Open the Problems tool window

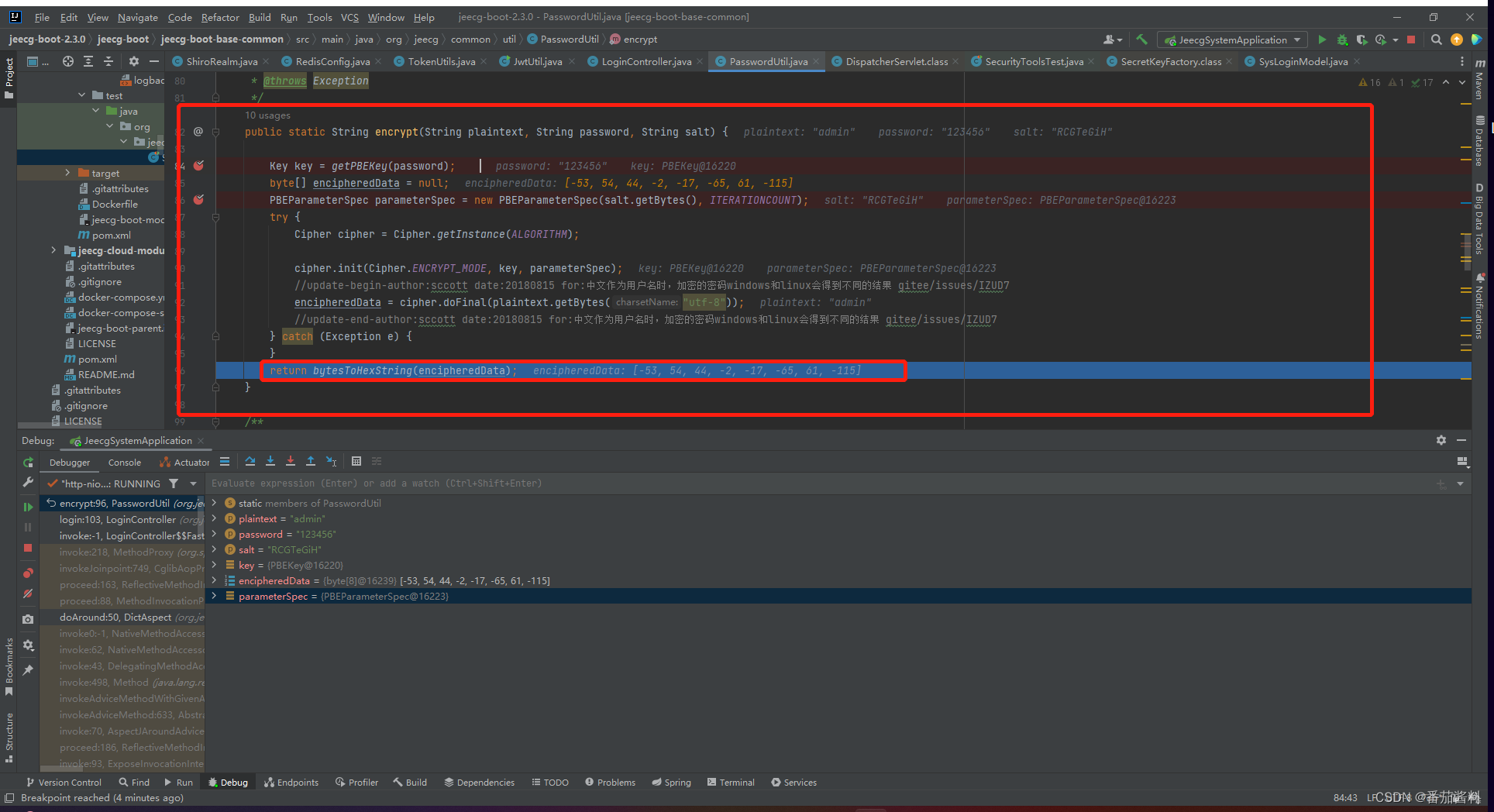(610, 783)
